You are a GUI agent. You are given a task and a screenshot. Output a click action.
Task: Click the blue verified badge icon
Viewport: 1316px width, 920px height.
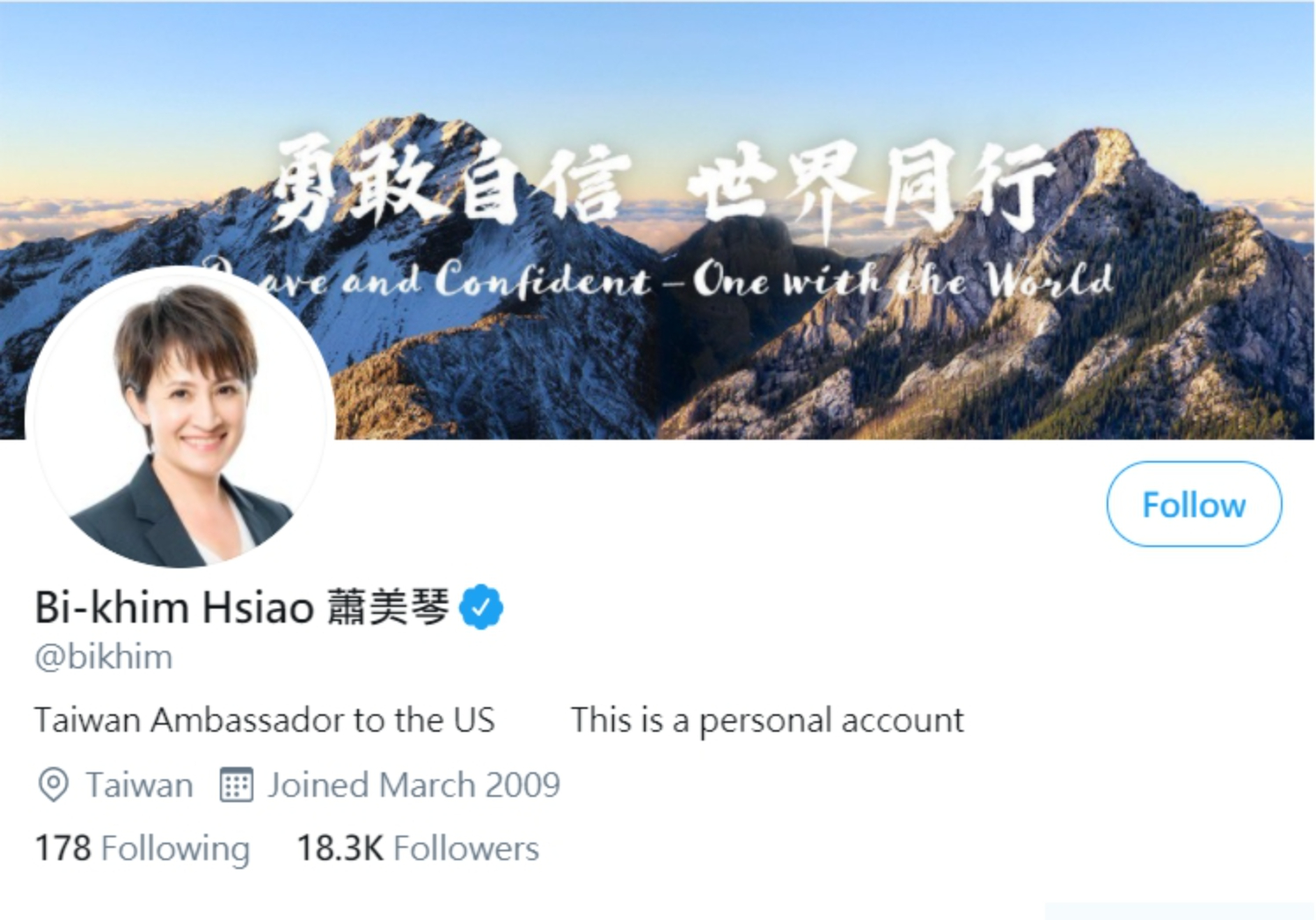coord(481,607)
